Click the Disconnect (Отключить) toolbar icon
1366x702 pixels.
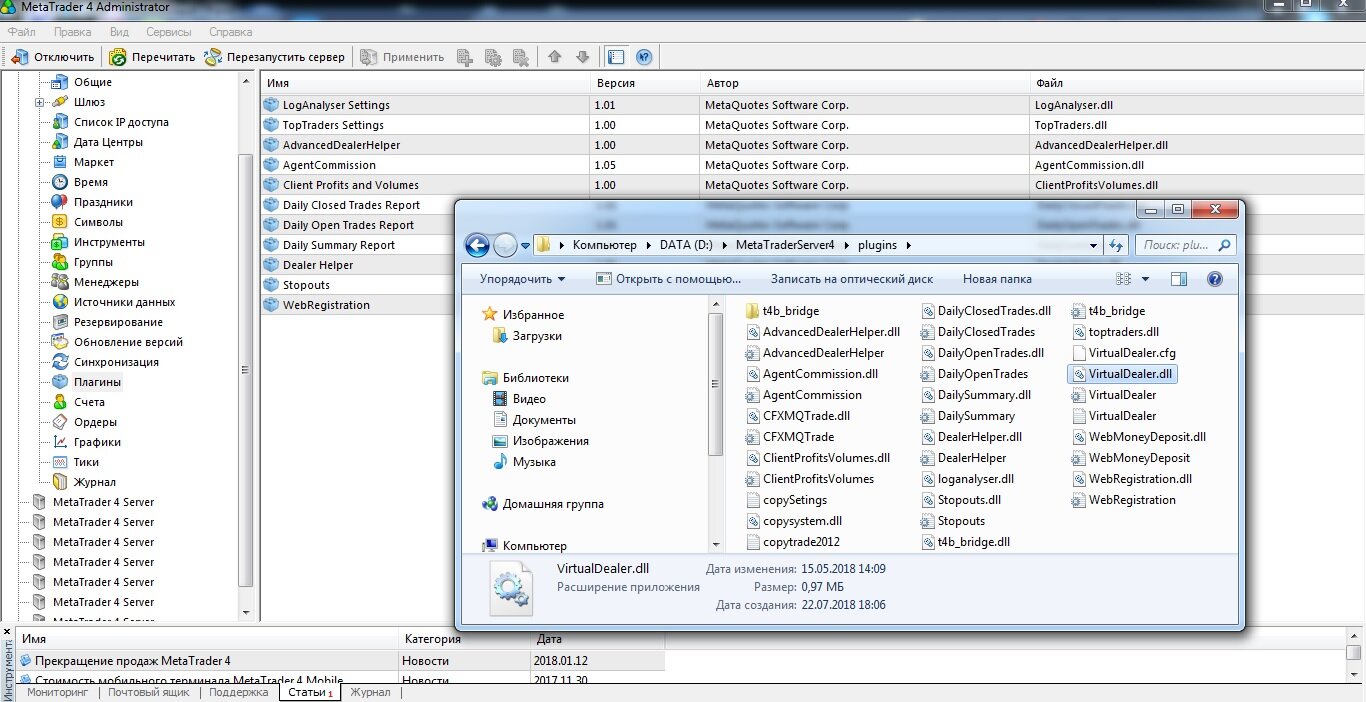20,57
